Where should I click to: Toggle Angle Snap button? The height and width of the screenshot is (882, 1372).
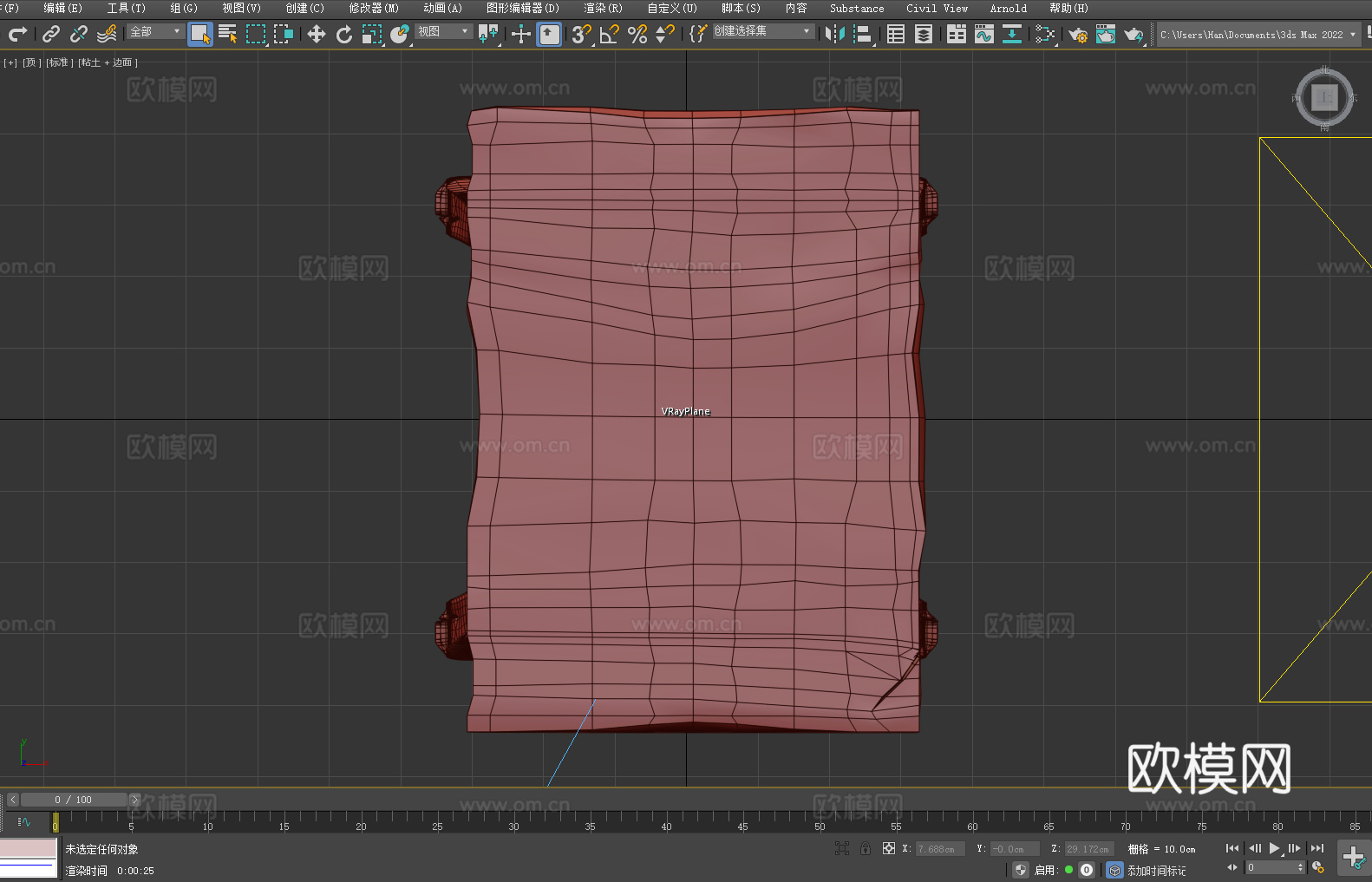point(610,34)
